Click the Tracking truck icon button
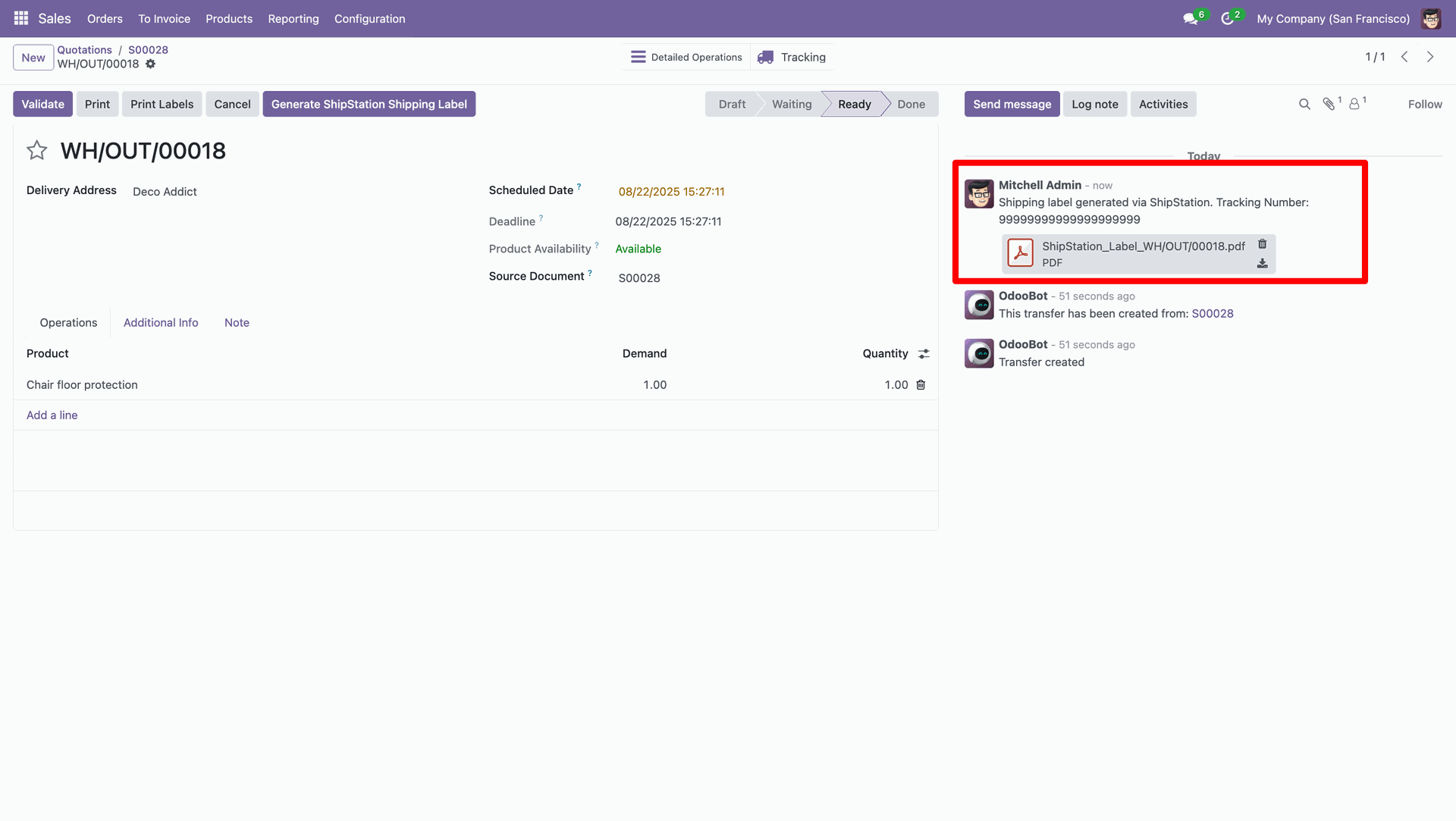This screenshot has width=1456, height=821. (792, 58)
